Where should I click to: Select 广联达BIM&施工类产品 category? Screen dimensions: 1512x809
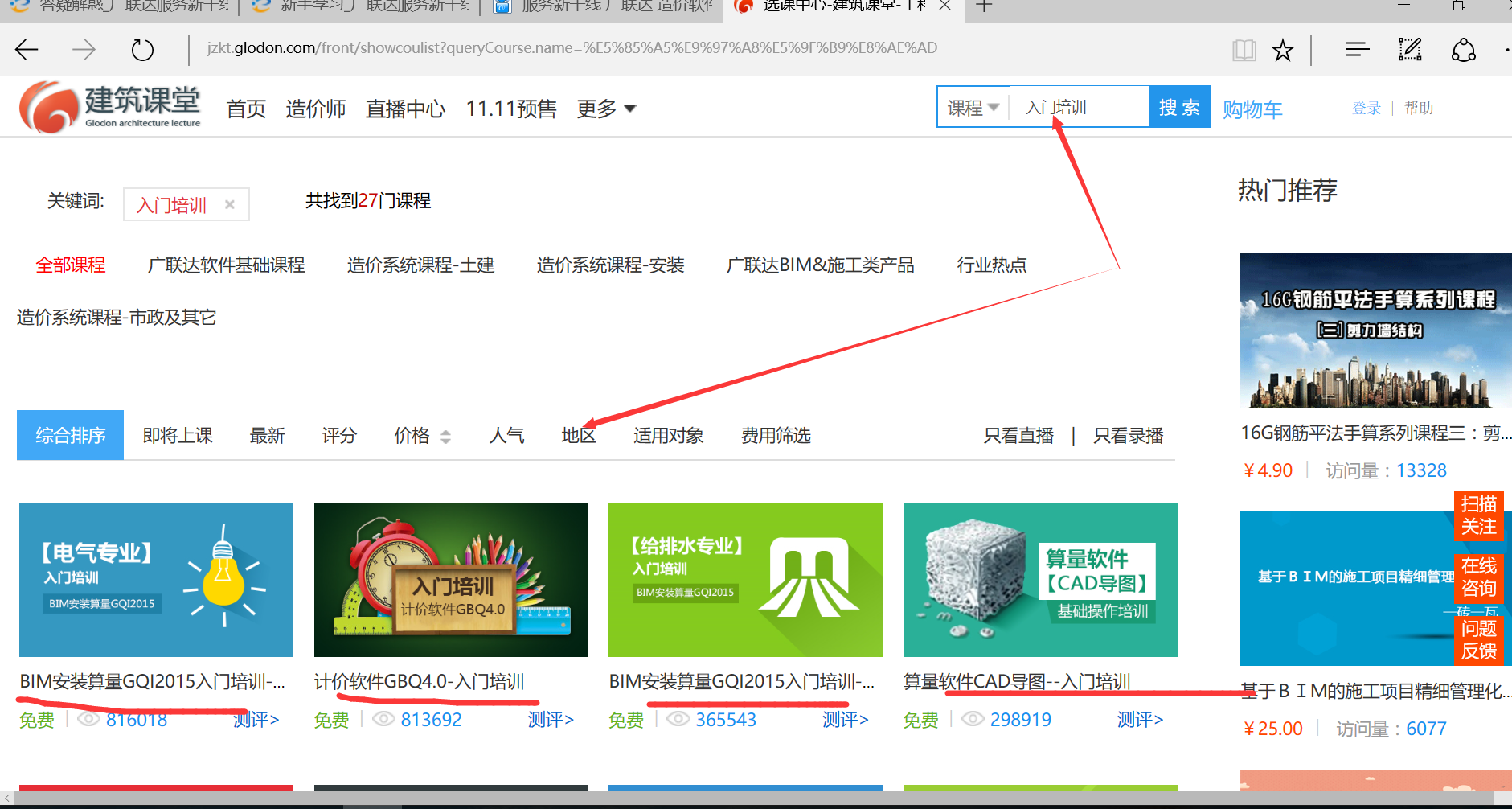820,265
